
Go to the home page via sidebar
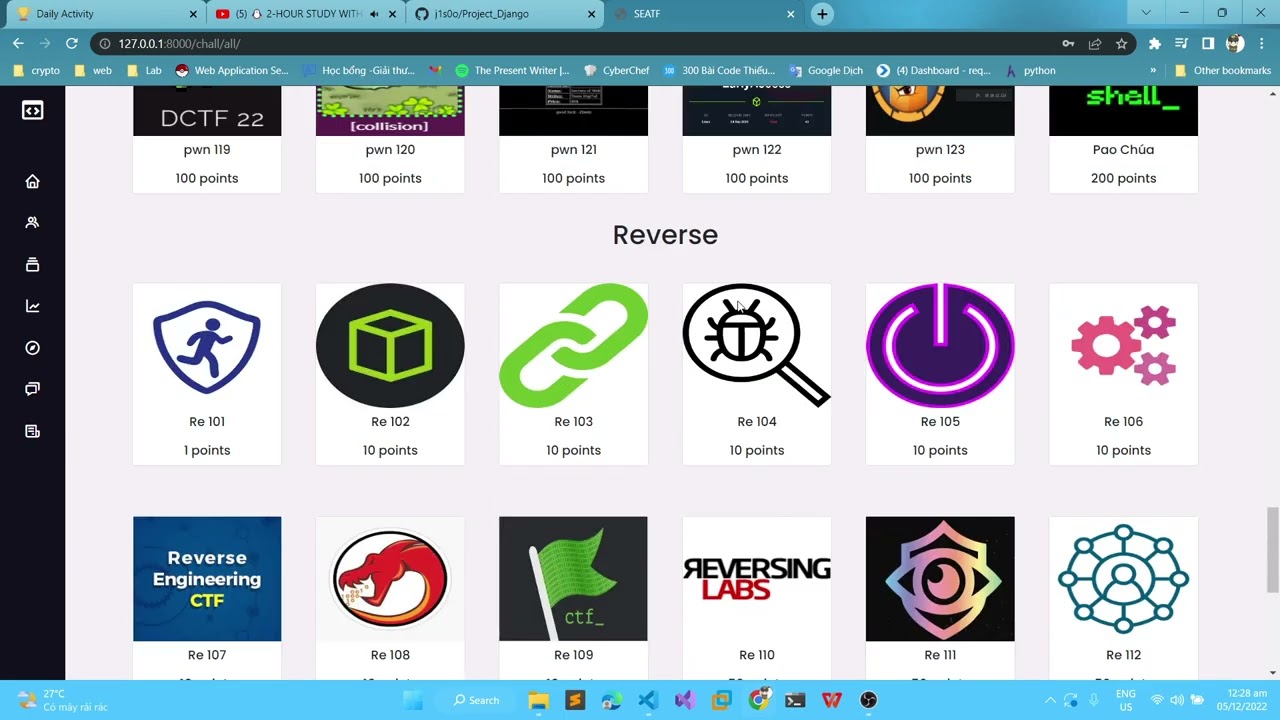pos(32,181)
